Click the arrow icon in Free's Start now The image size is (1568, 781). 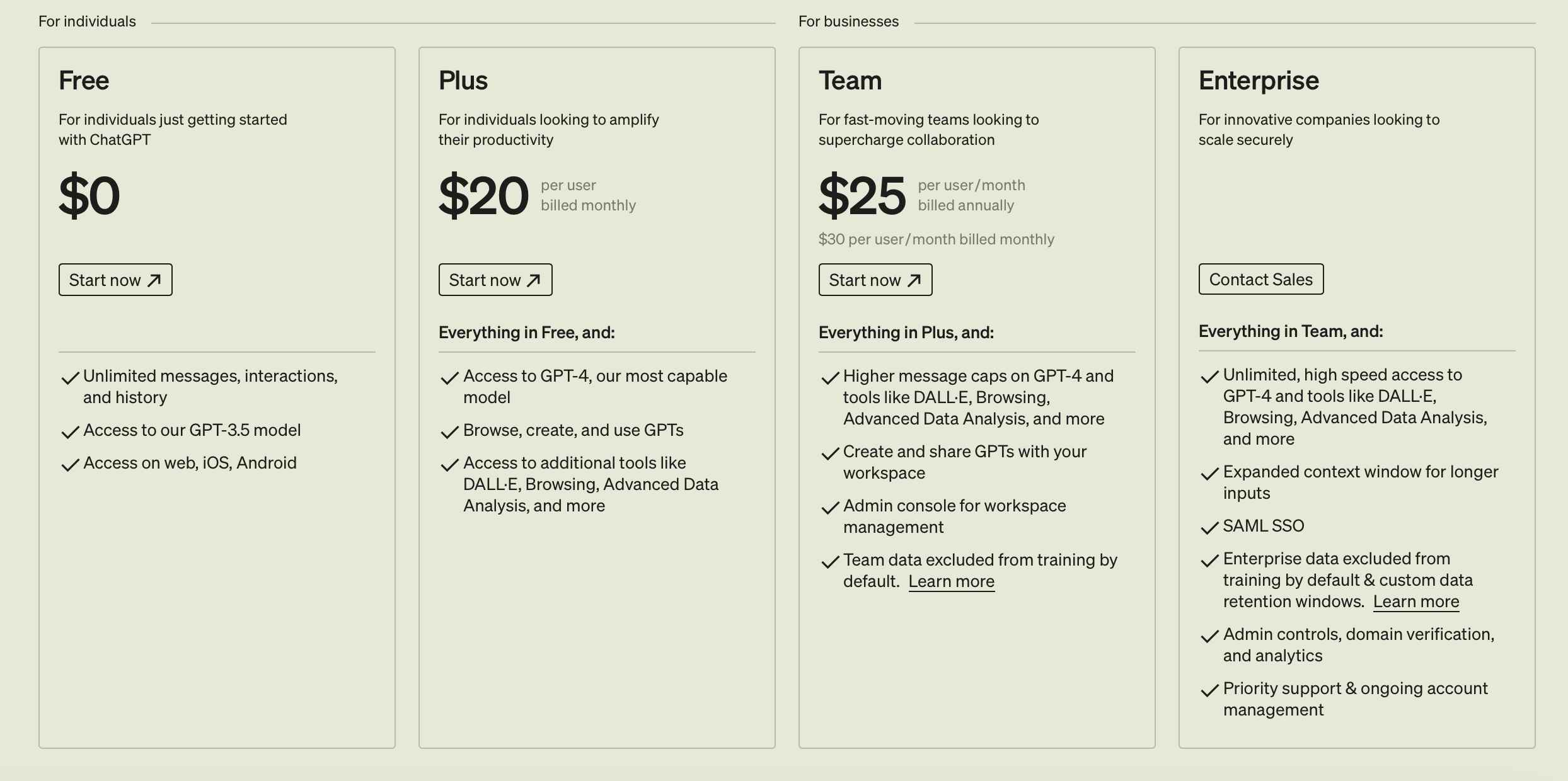pos(154,280)
